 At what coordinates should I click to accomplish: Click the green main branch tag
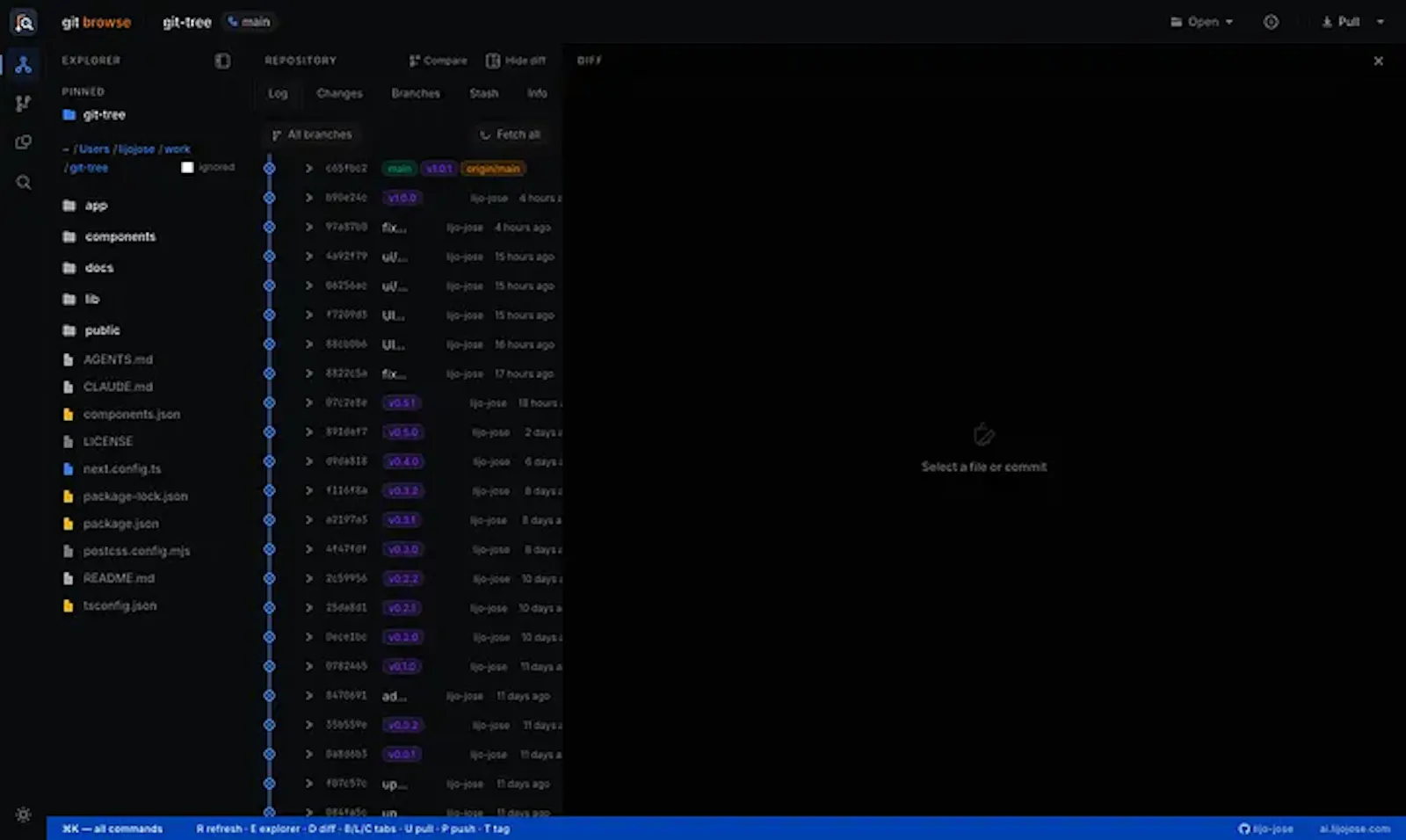[x=399, y=169]
